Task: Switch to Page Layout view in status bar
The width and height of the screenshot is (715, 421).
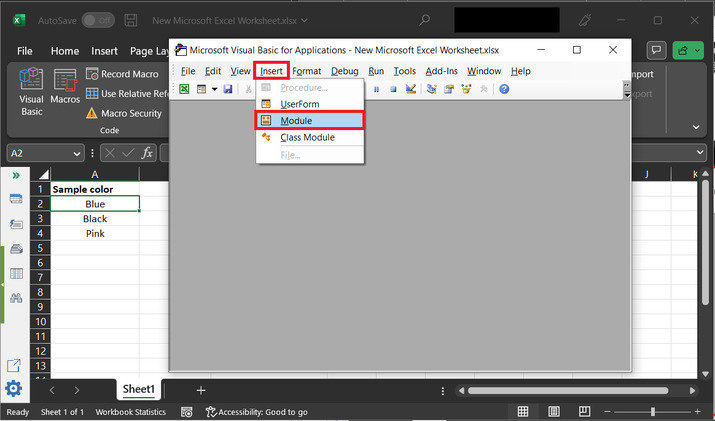Action: tap(554, 411)
